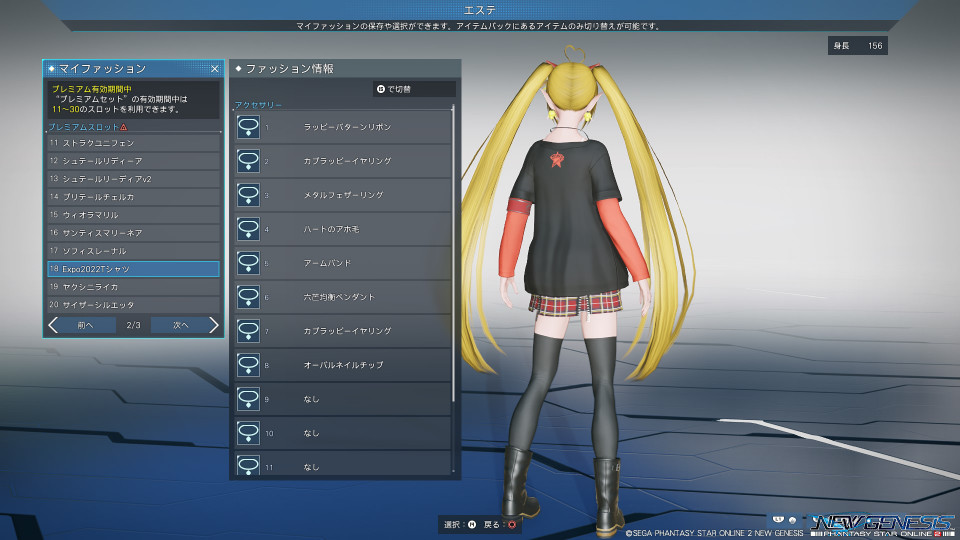Image resolution: width=960 pixels, height=540 pixels.
Task: Click the left arrow chevron beside 前へ
Action: (53, 325)
